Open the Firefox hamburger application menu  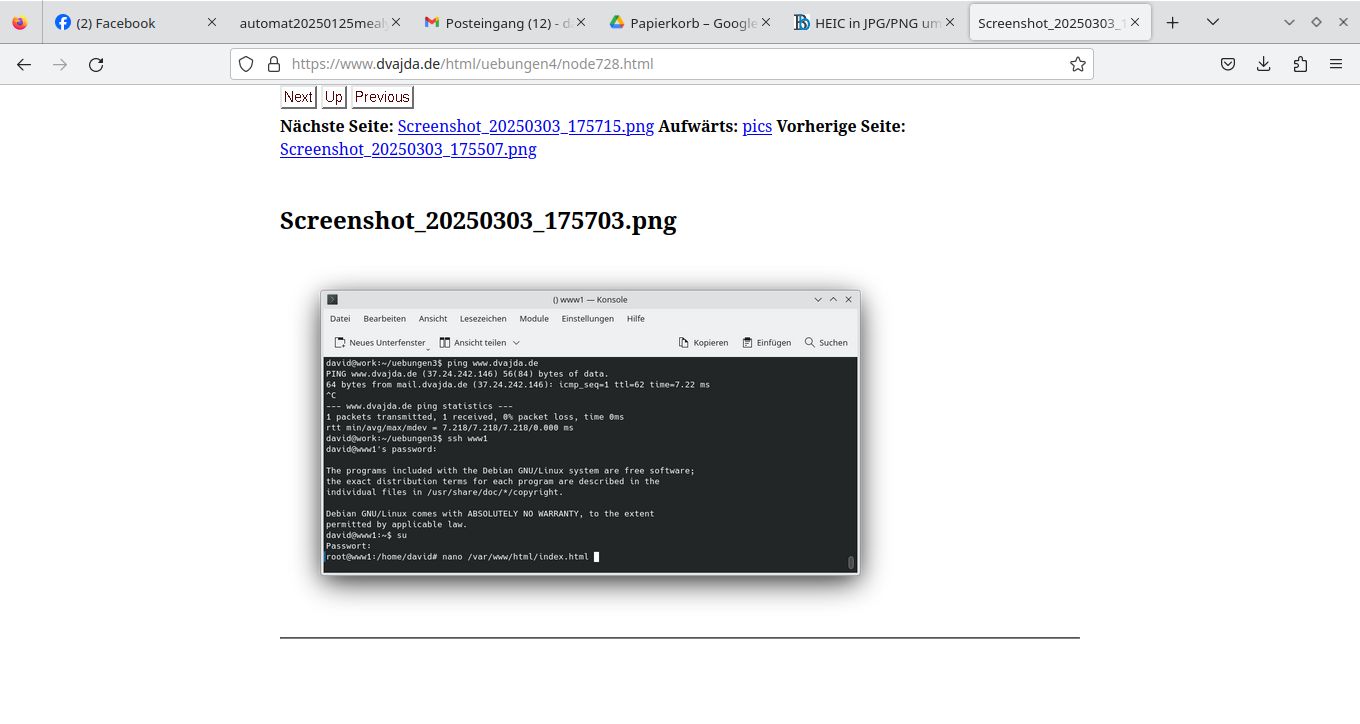coord(1336,64)
